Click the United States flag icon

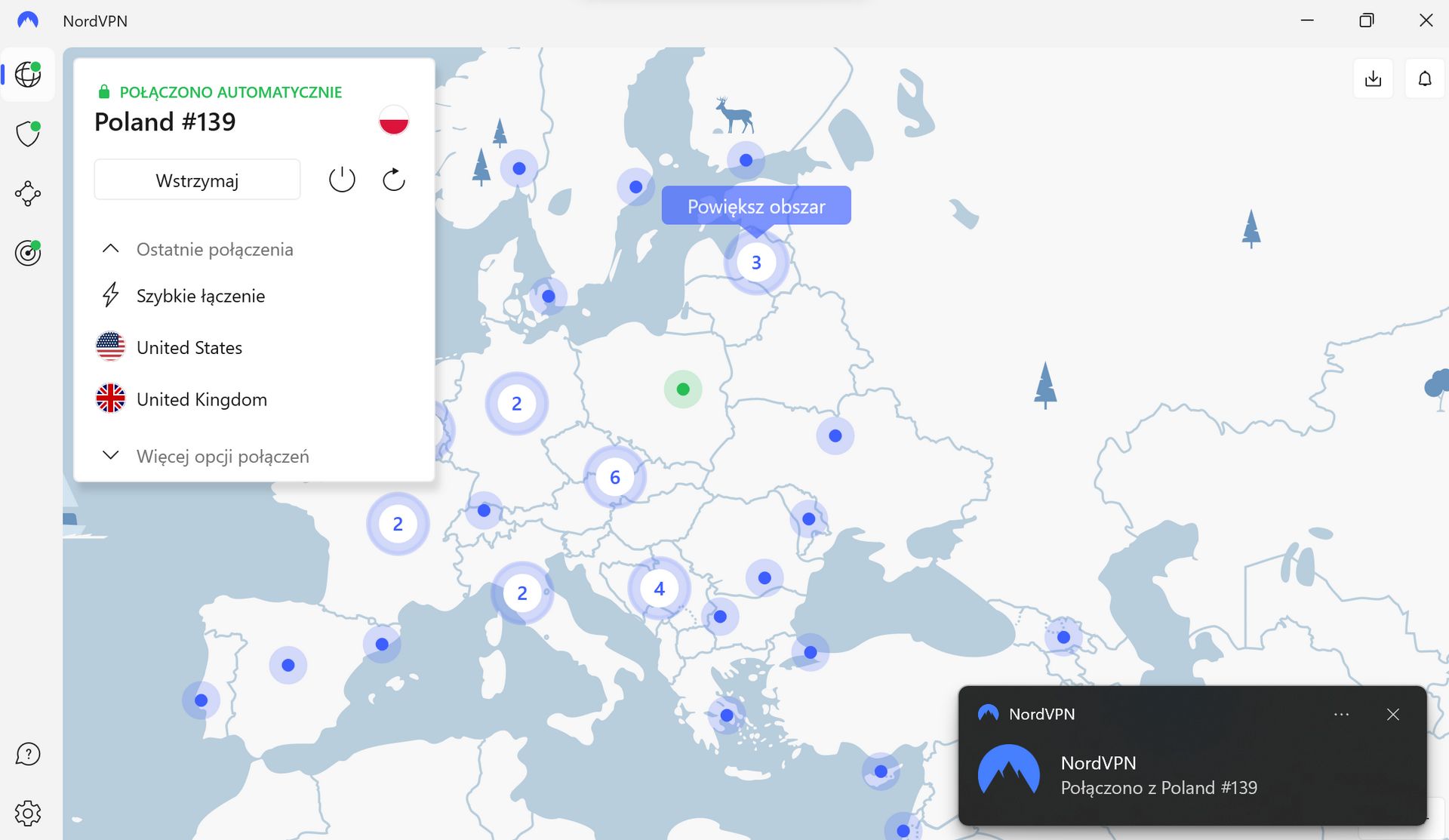pyautogui.click(x=110, y=347)
